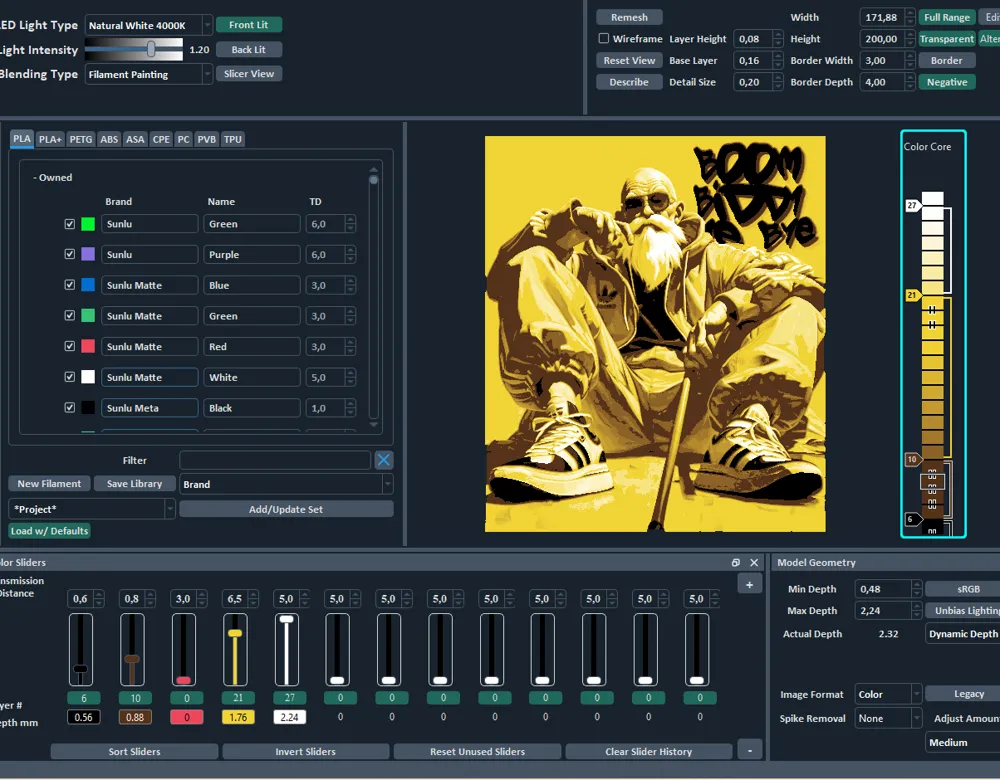Click the Slicer View button
Image resolution: width=1000 pixels, height=780 pixels.
pos(249,73)
